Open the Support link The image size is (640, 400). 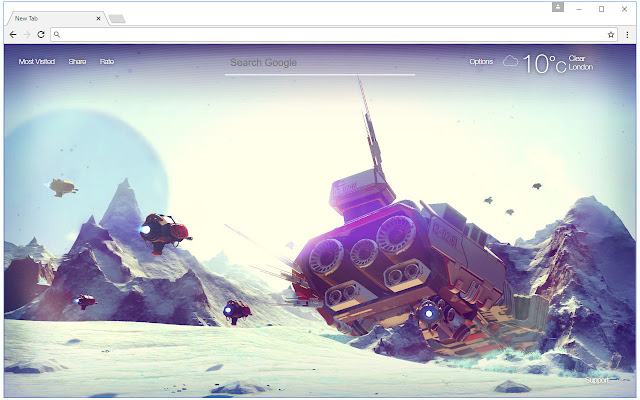pyautogui.click(x=596, y=380)
